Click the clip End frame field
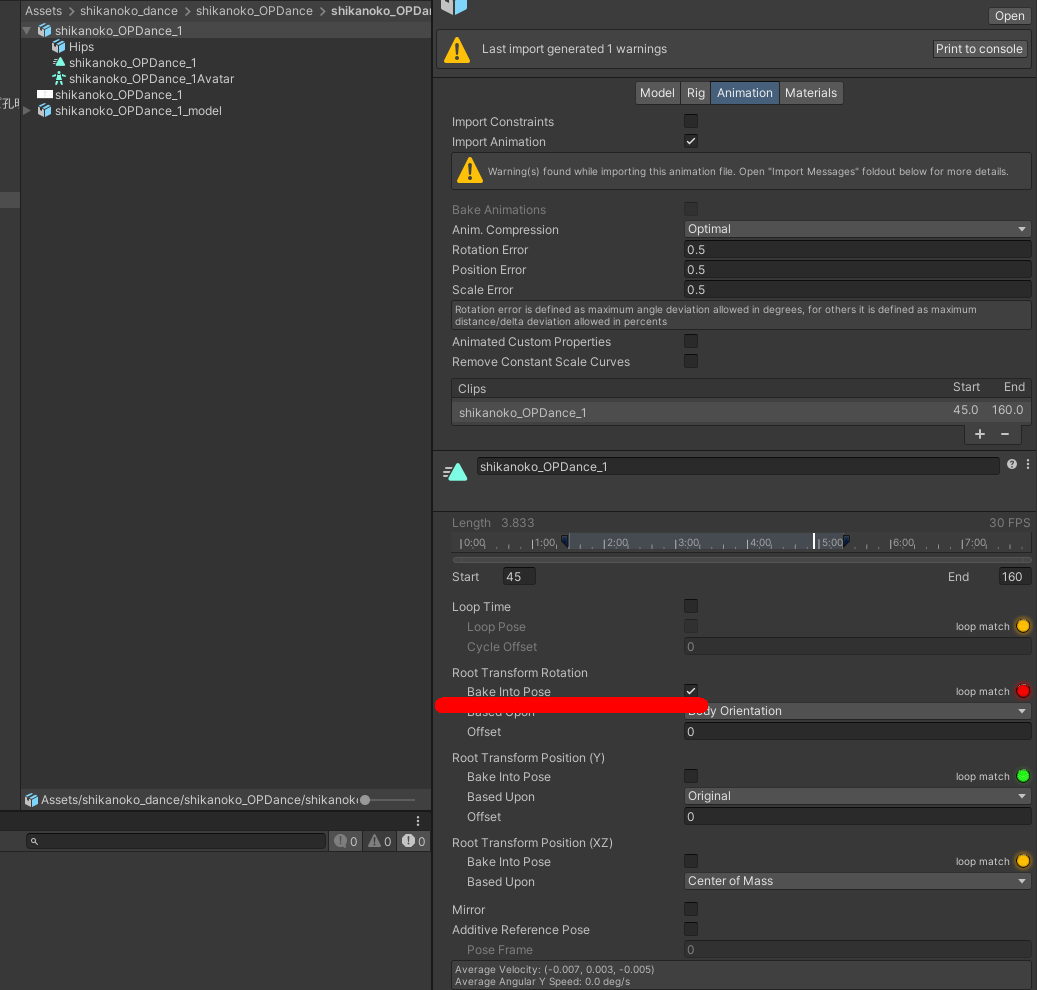 (x=1015, y=576)
